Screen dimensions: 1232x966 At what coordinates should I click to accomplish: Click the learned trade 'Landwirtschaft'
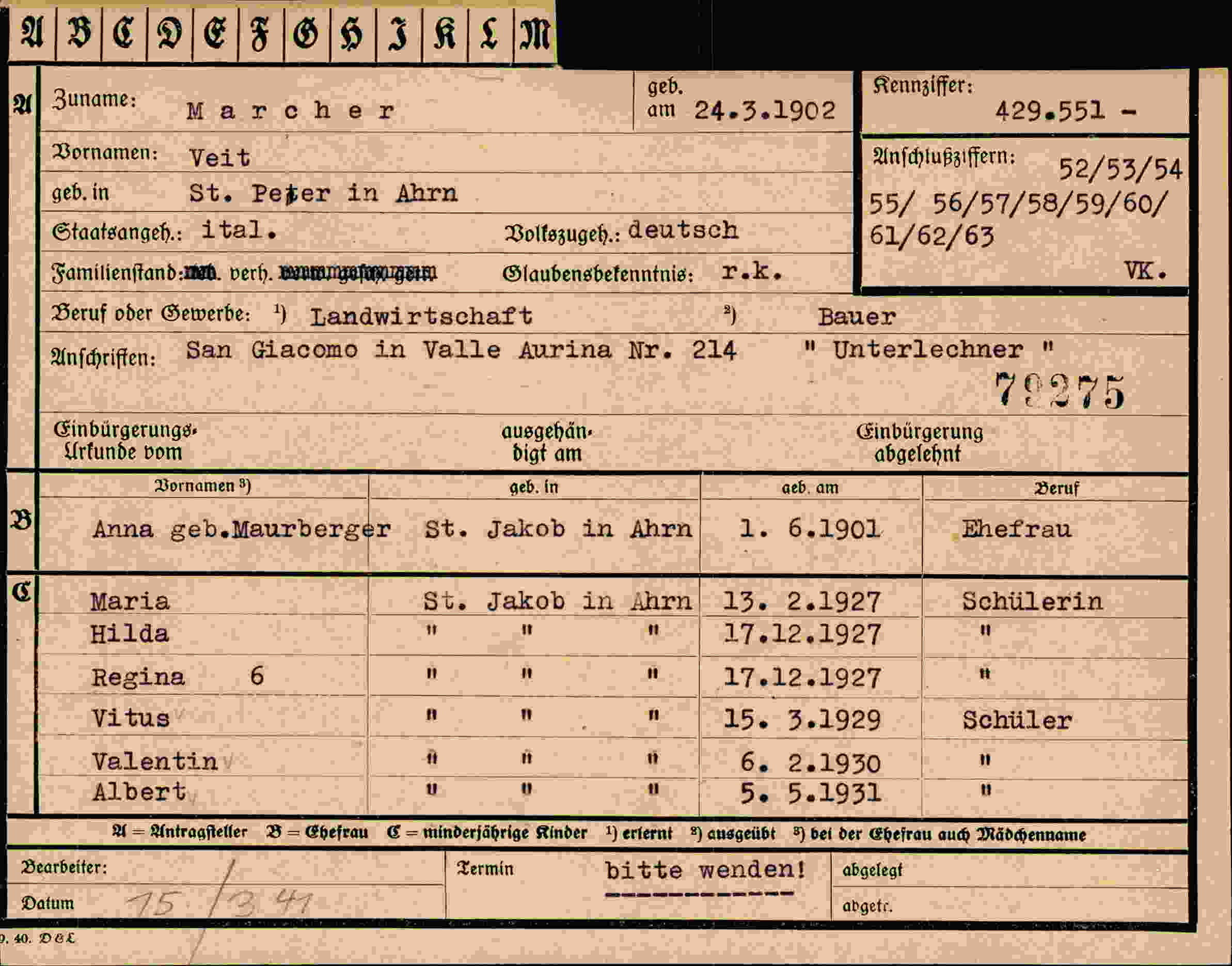(421, 316)
